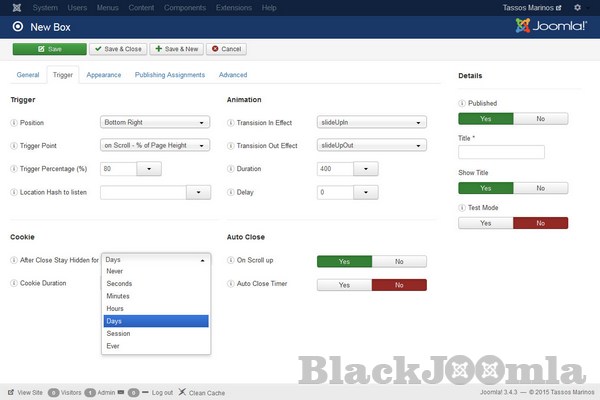This screenshot has height=400, width=600.
Task: Set Published to No
Action: [541, 118]
